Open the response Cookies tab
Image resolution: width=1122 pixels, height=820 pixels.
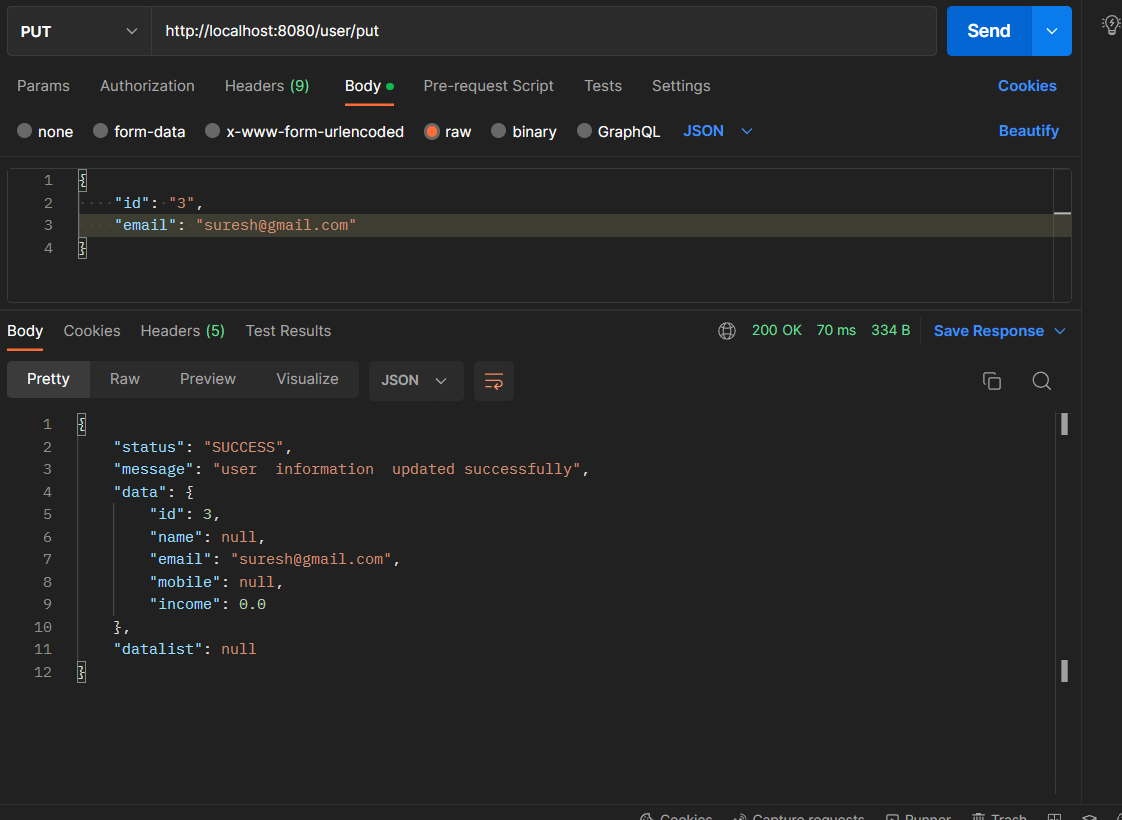pos(92,331)
